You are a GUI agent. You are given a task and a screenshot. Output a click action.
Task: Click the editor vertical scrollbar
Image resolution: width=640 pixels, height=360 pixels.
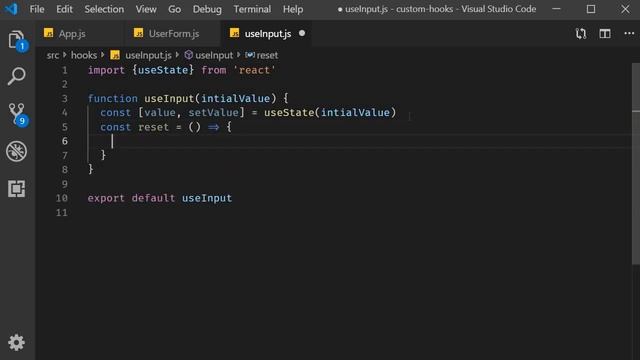pyautogui.click(x=636, y=163)
